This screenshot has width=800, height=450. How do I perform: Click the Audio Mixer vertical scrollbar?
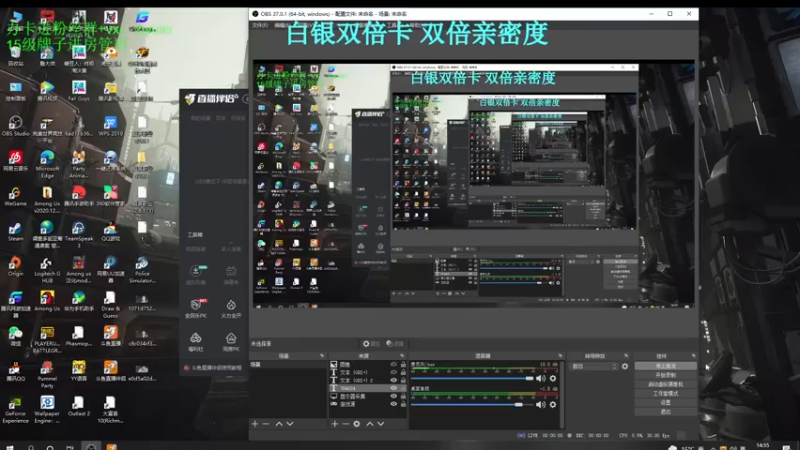click(562, 395)
